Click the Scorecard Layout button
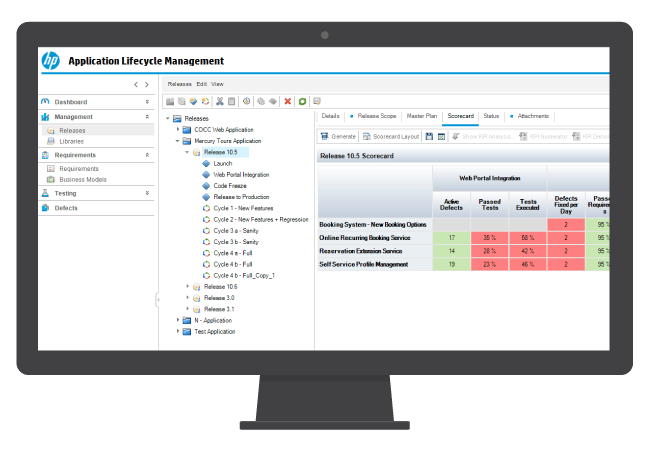Screen dimensions: 650x450 pyautogui.click(x=391, y=136)
